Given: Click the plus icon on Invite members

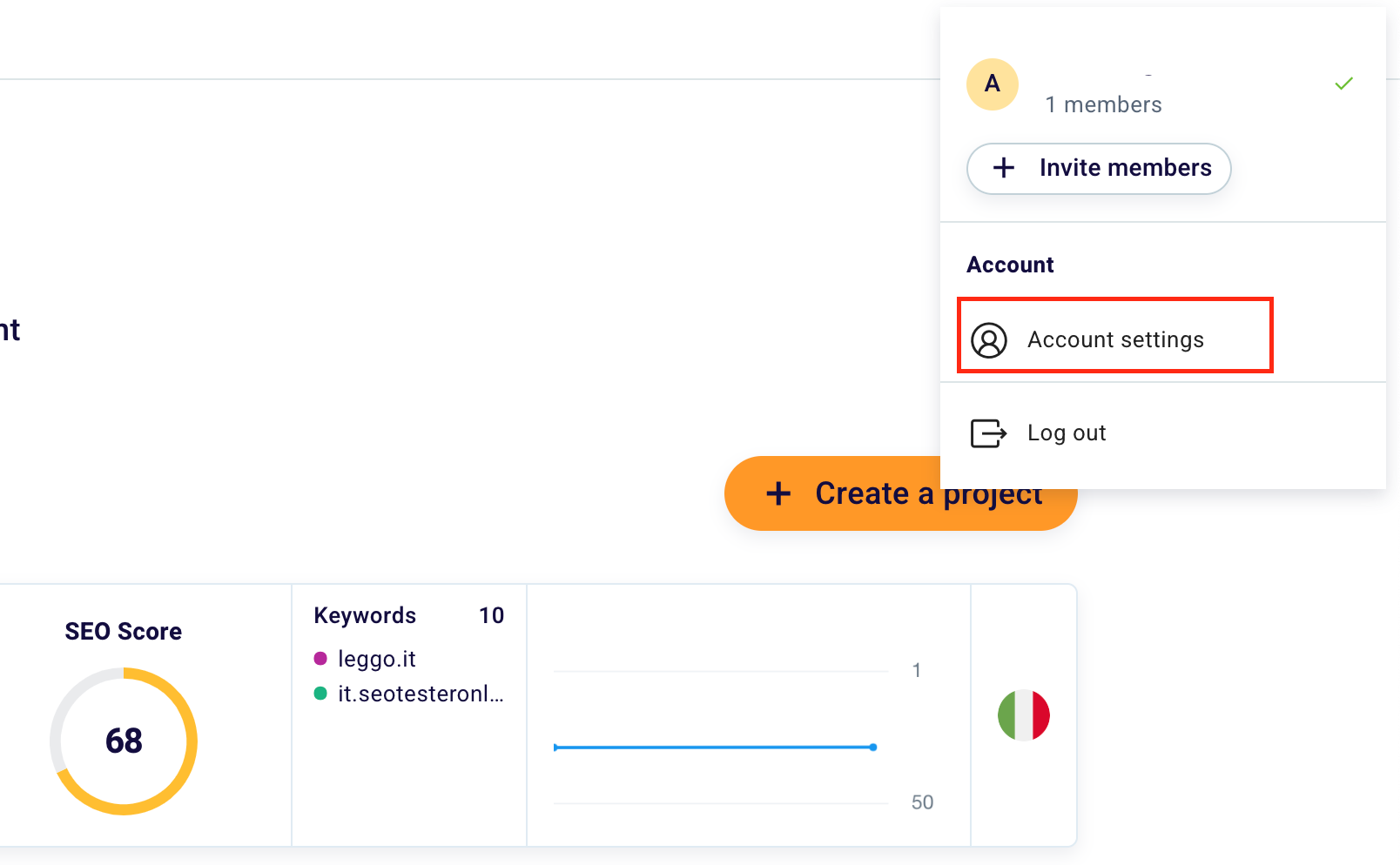Looking at the screenshot, I should [x=1004, y=168].
